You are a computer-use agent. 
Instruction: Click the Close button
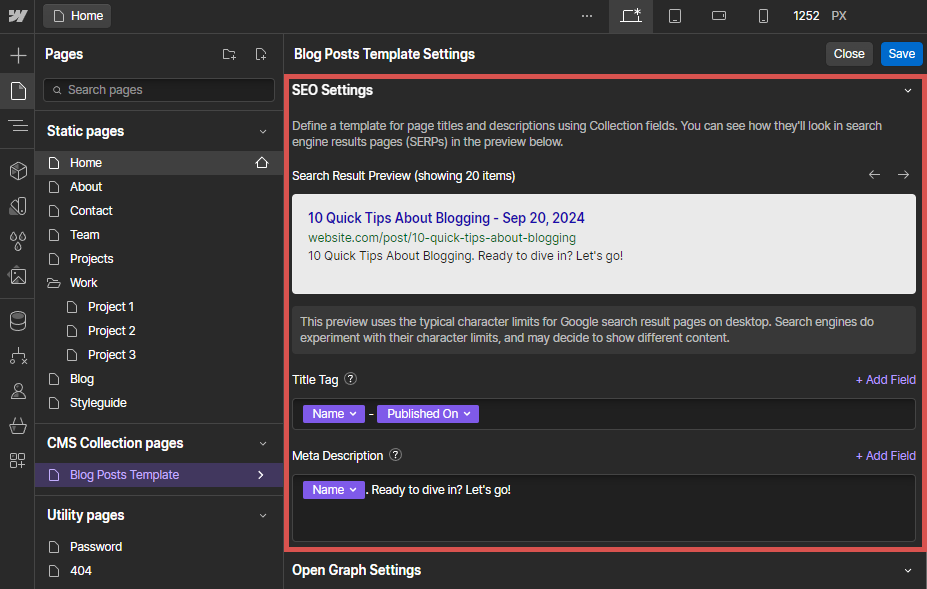click(x=849, y=54)
